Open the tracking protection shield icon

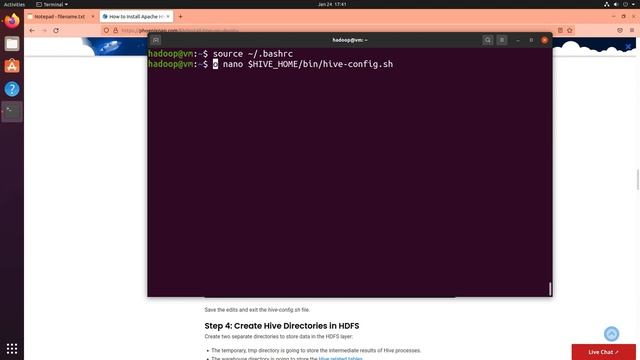coord(107,31)
